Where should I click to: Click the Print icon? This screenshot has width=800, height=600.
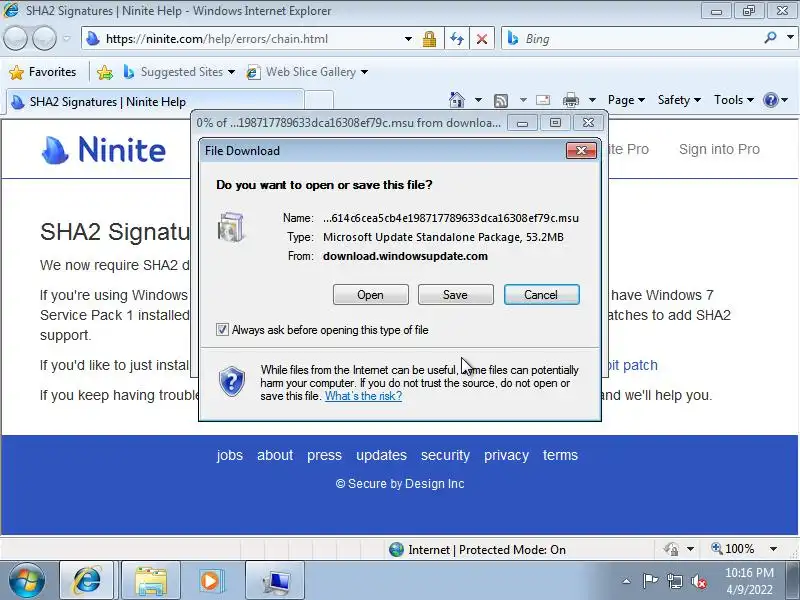coord(570,100)
